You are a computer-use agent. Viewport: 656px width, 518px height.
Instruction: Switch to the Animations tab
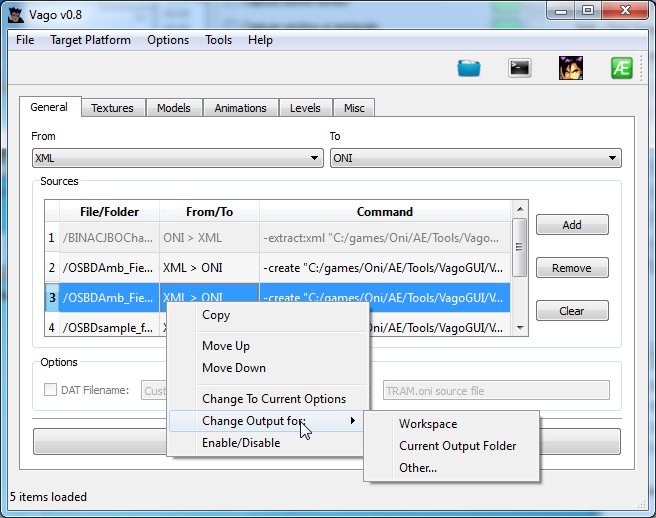(241, 108)
